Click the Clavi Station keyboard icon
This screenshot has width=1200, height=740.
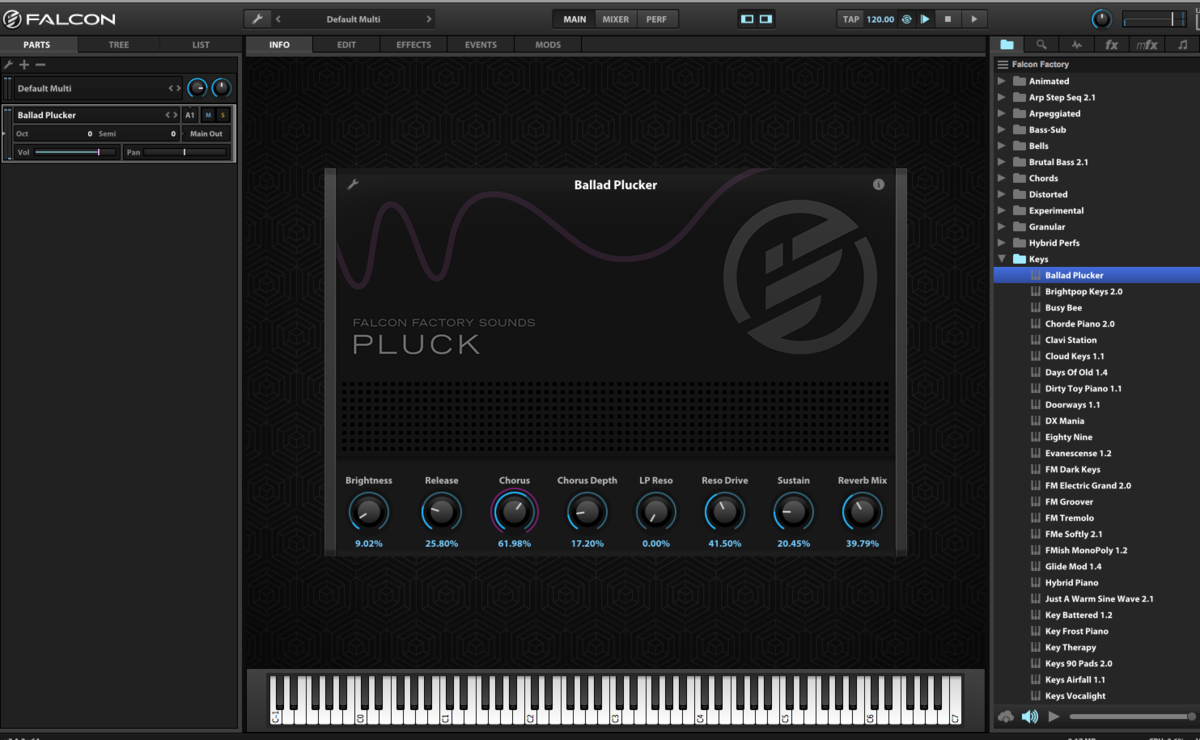(x=1036, y=340)
